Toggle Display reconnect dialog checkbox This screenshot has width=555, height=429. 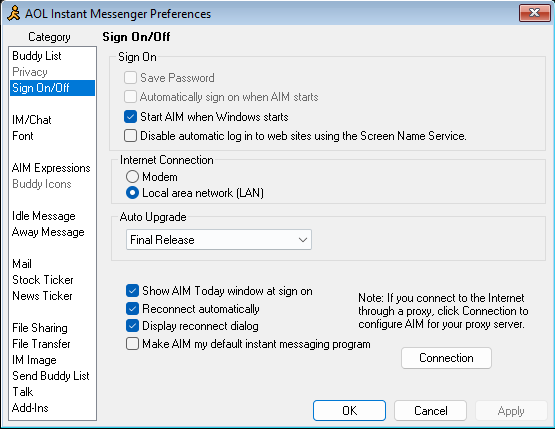click(x=132, y=326)
